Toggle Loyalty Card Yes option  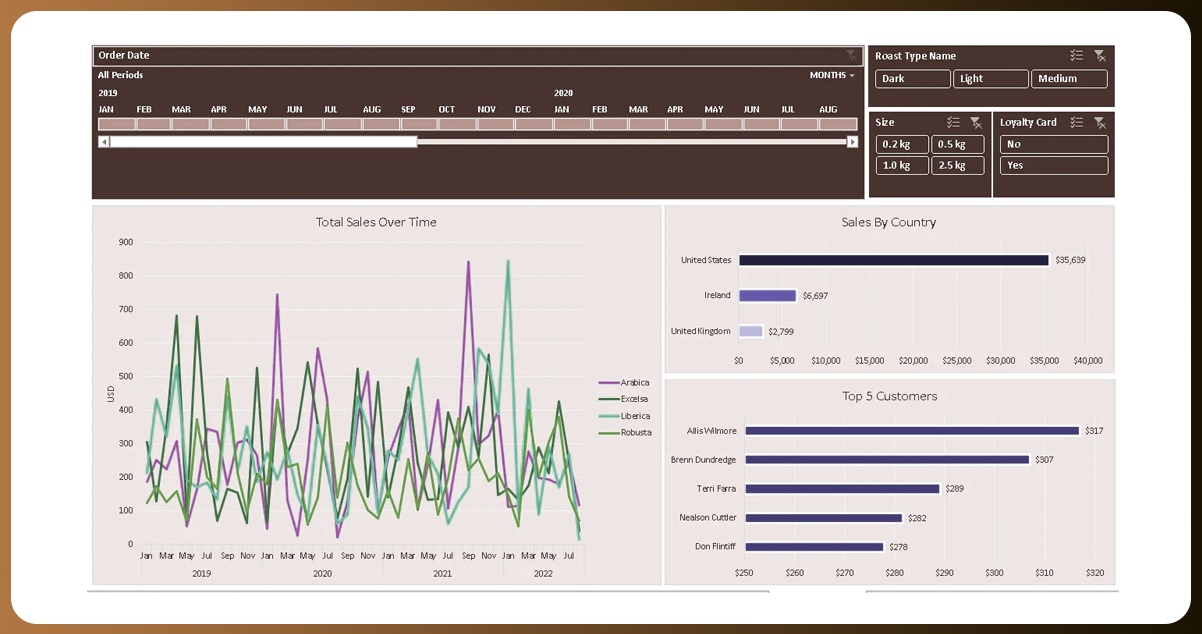(1053, 165)
